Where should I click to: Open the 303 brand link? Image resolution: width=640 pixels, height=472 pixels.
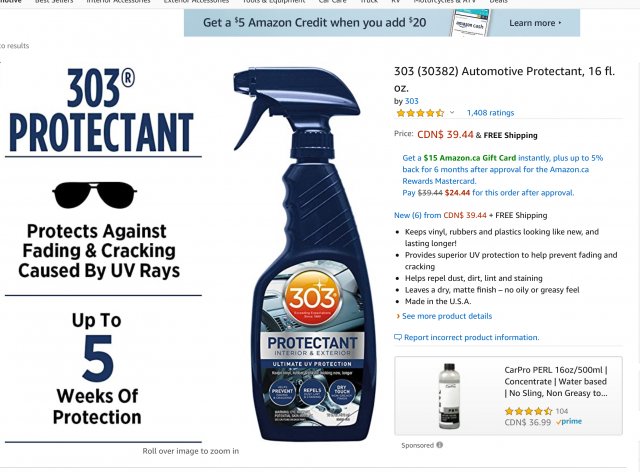click(411, 101)
